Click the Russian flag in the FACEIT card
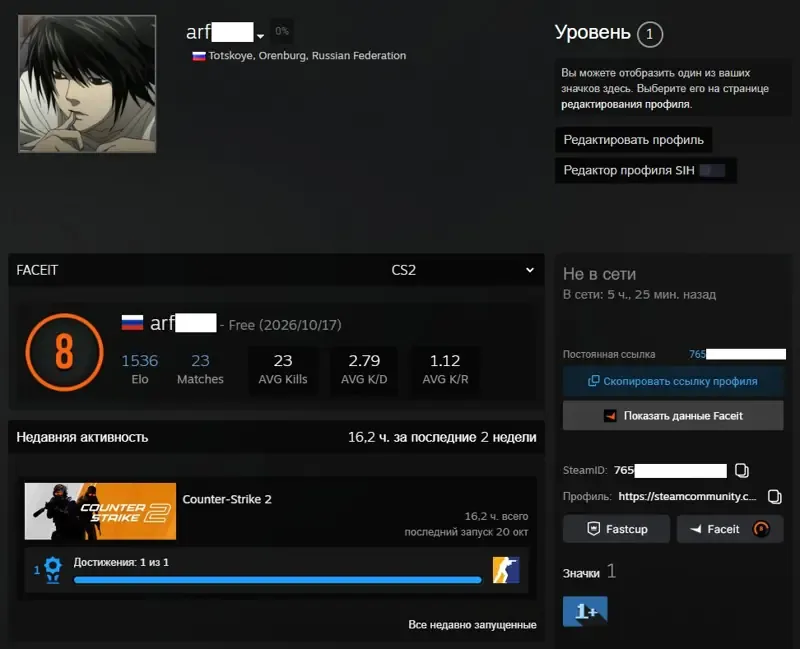Viewport: 800px width, 649px height. point(132,322)
